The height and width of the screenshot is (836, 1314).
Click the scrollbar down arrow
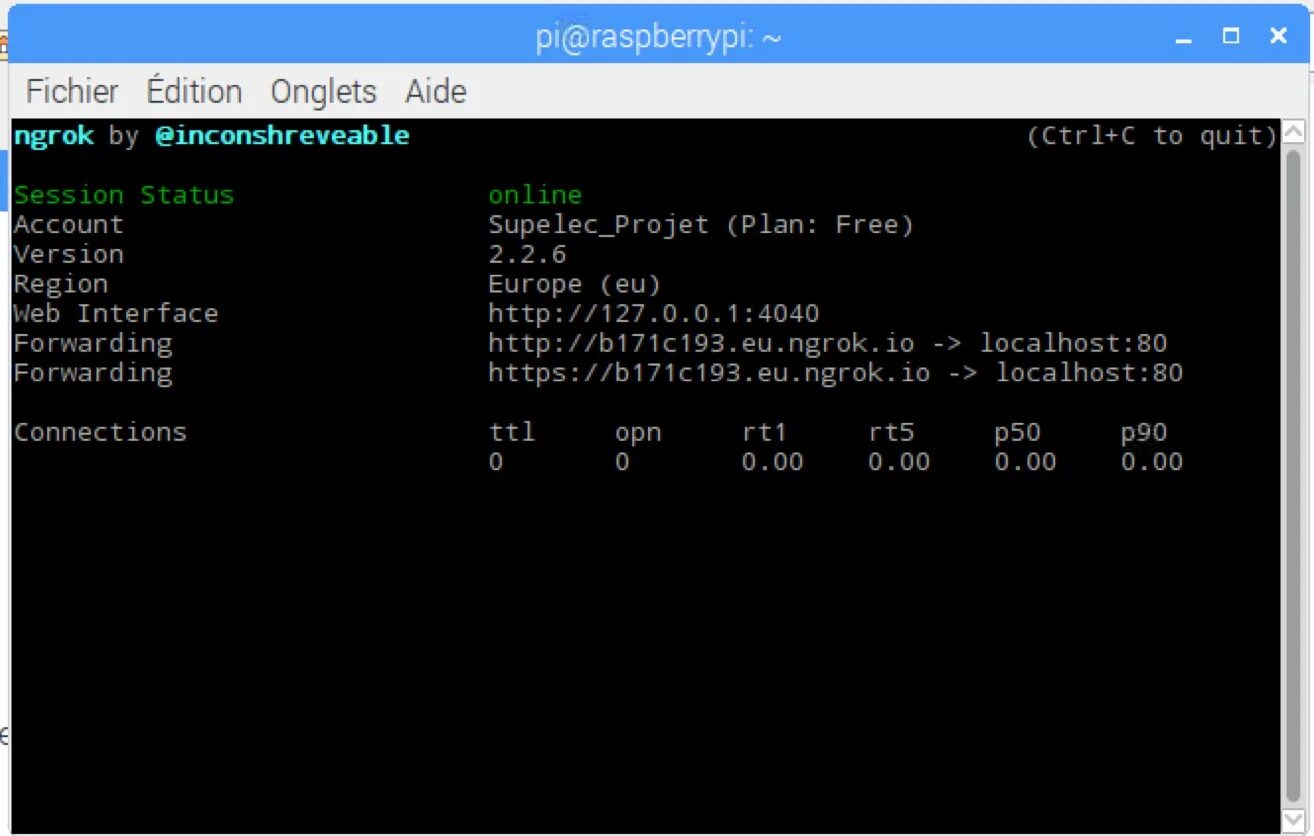point(1293,820)
